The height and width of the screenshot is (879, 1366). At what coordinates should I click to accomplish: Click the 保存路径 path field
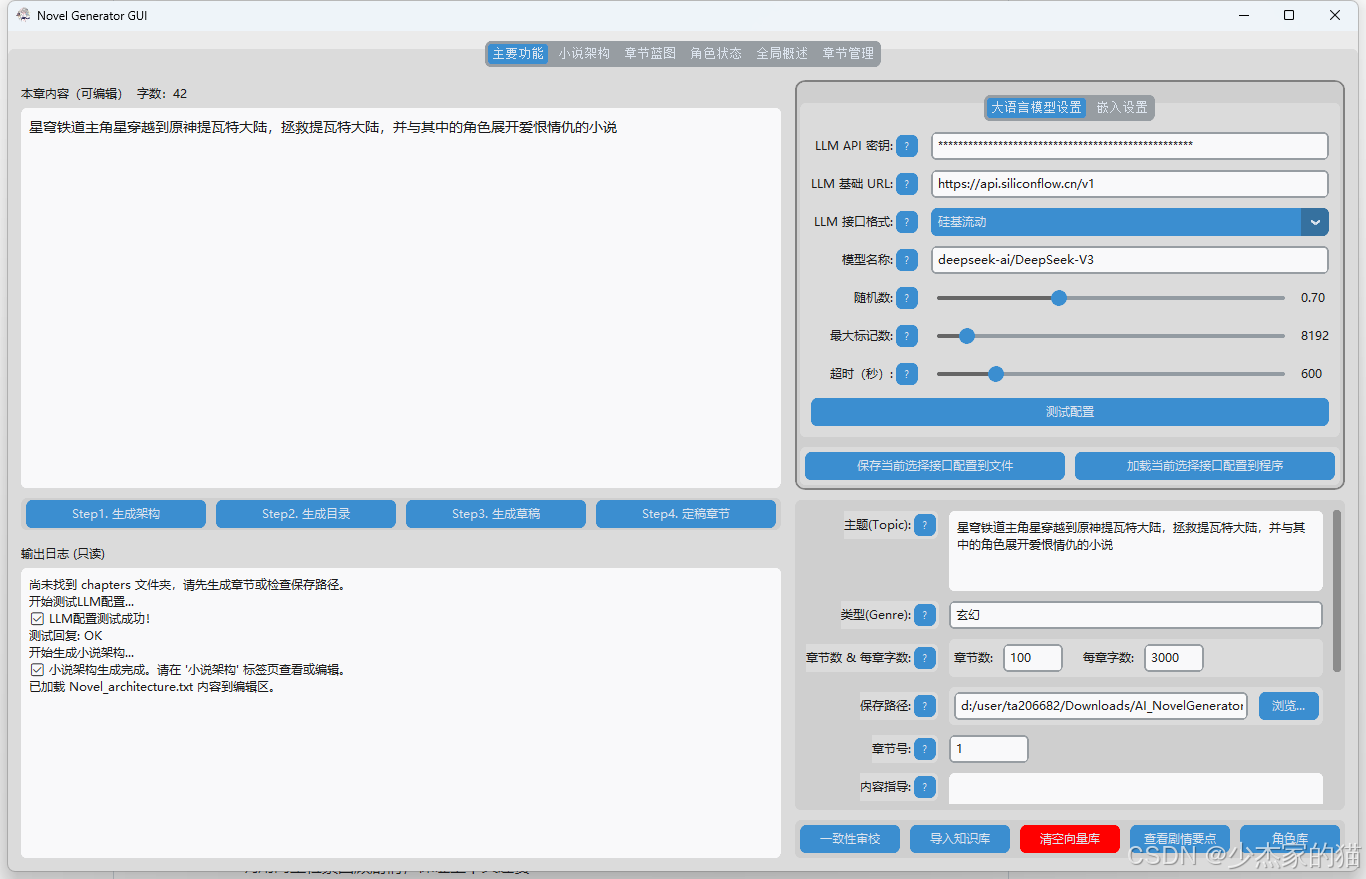[1101, 706]
